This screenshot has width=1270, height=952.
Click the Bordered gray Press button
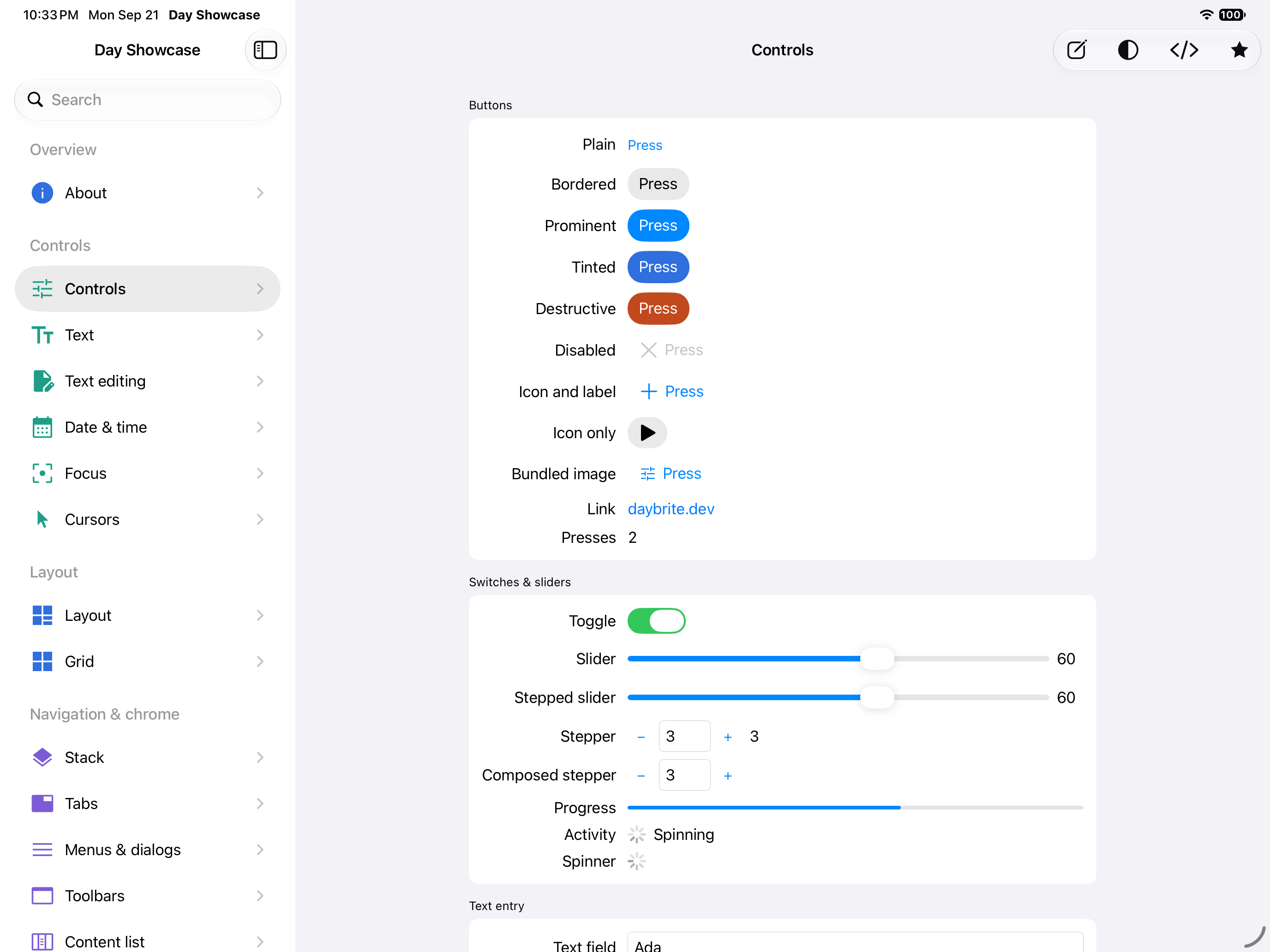(x=658, y=184)
